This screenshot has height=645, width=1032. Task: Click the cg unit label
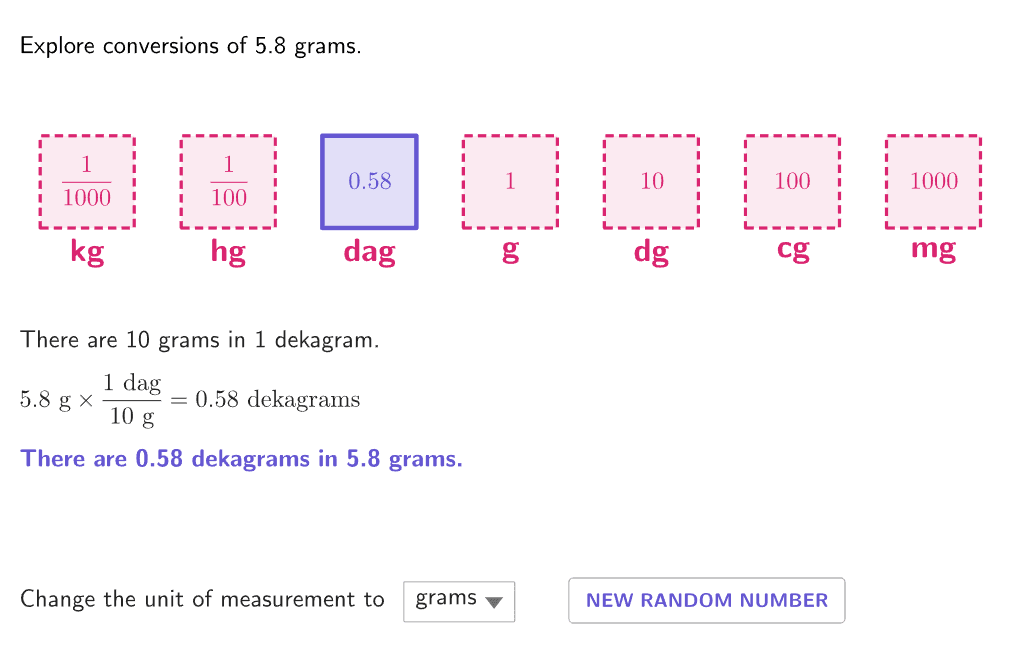click(x=792, y=248)
